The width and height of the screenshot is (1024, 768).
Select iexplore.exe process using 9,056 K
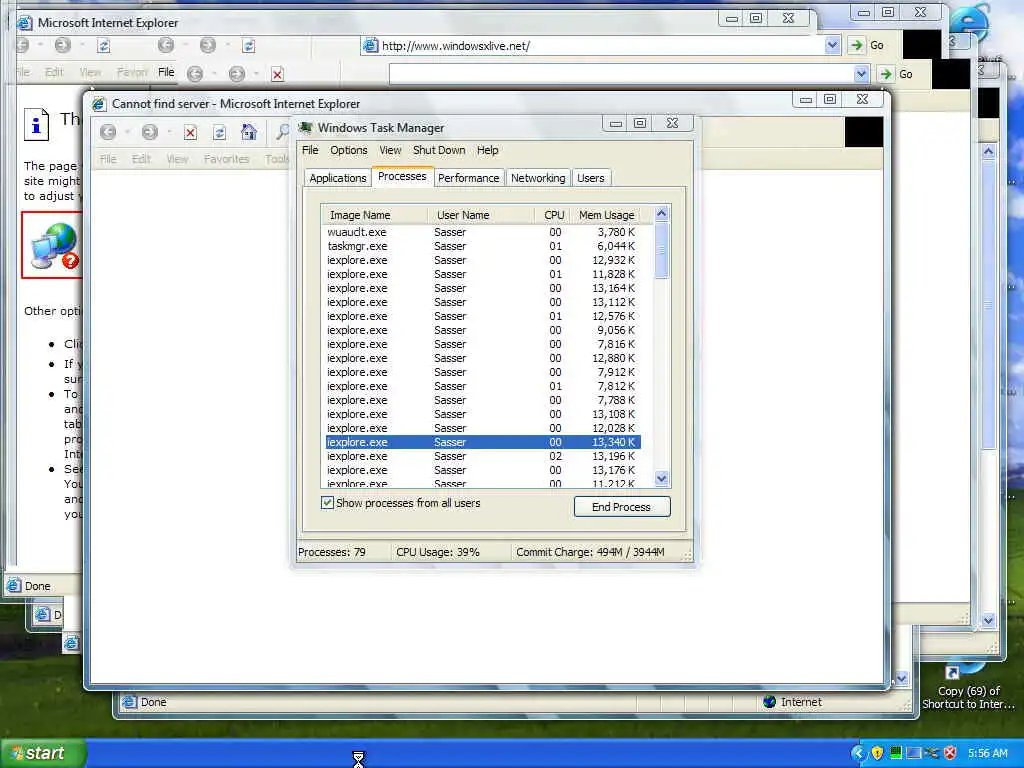click(x=483, y=330)
